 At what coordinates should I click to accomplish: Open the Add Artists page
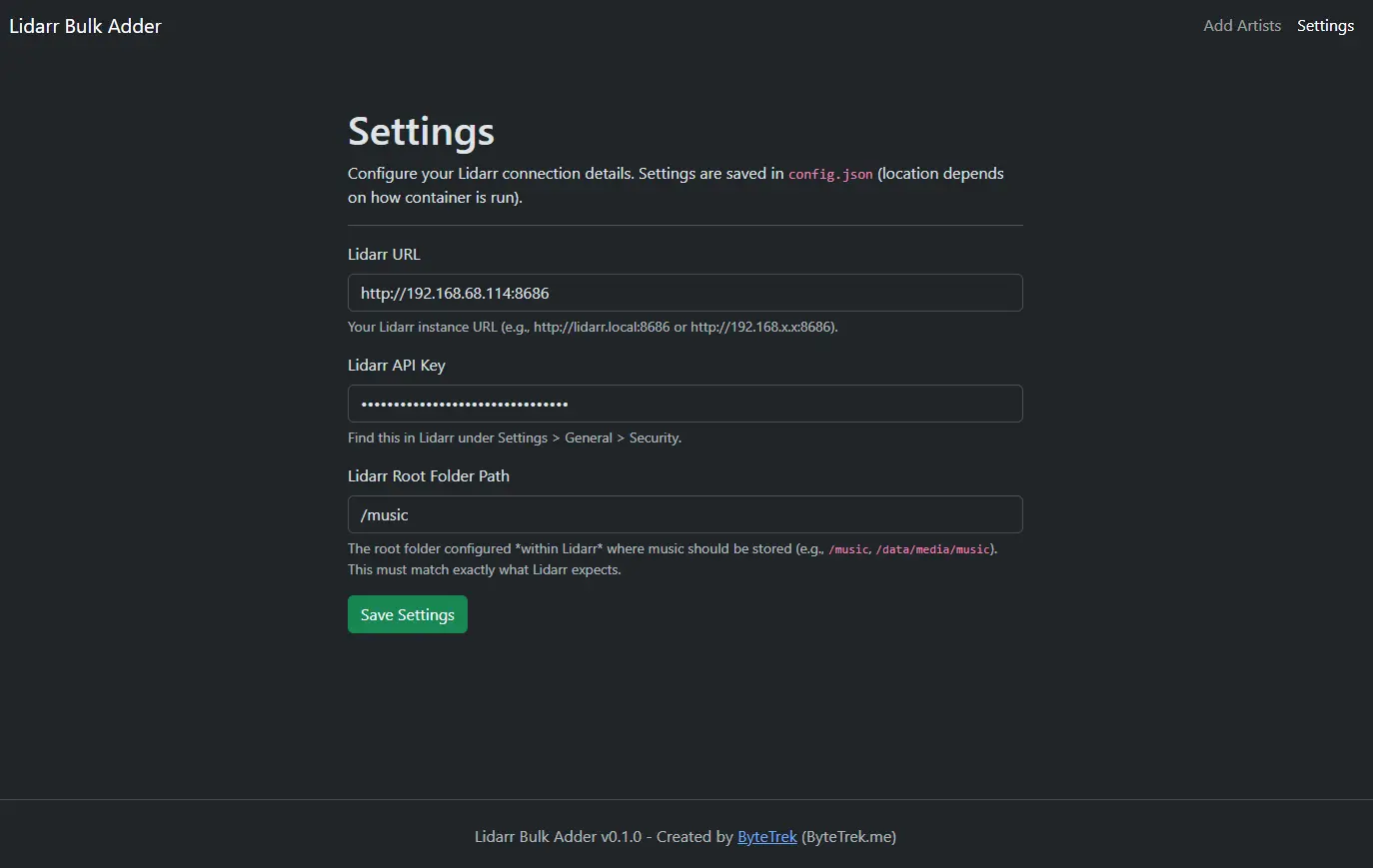click(x=1241, y=25)
